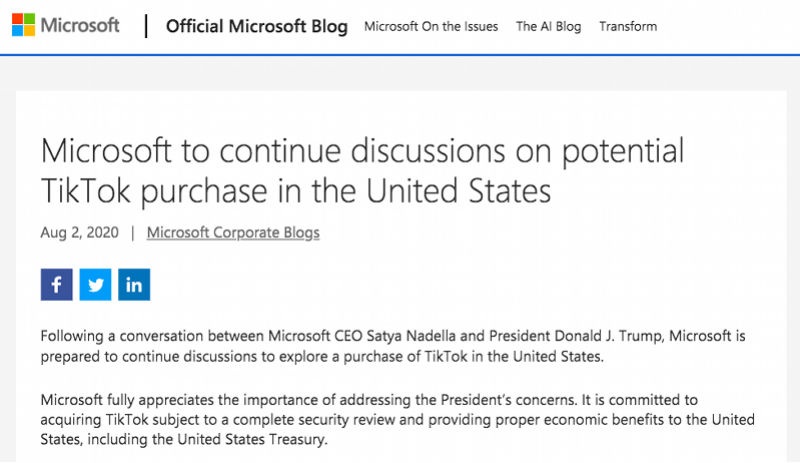Click the vertical divider beside Official Microsoft Blog

pos(146,26)
